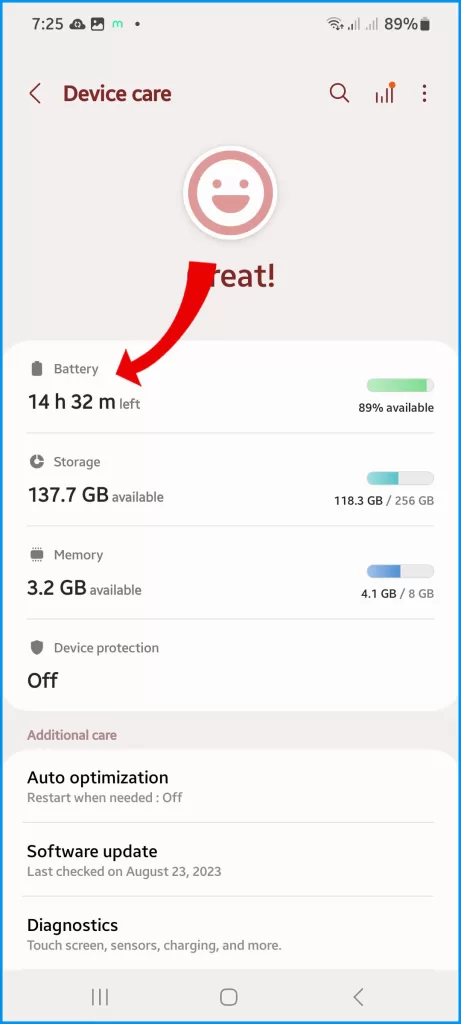
Task: Tap the back arrow beside Device care
Action: [x=35, y=93]
